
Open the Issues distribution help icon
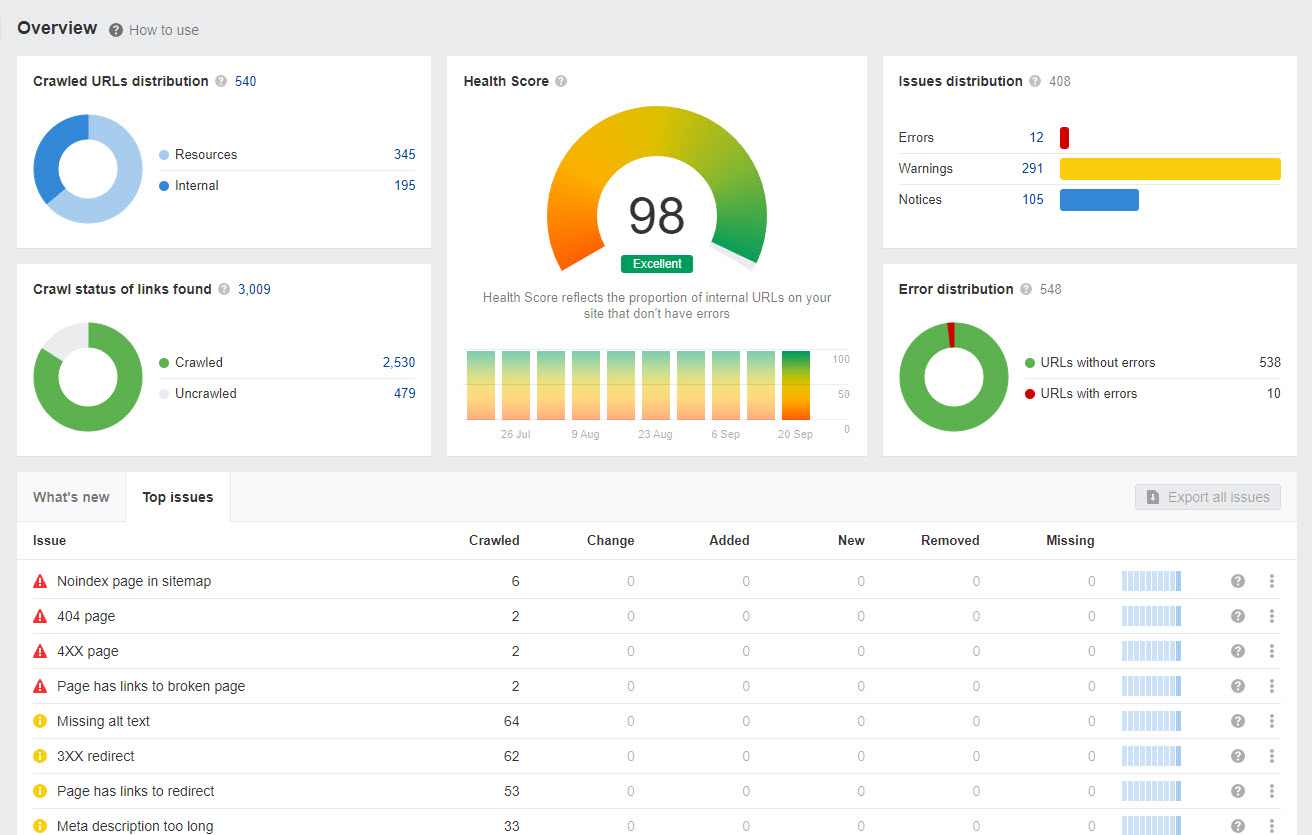tap(1035, 81)
